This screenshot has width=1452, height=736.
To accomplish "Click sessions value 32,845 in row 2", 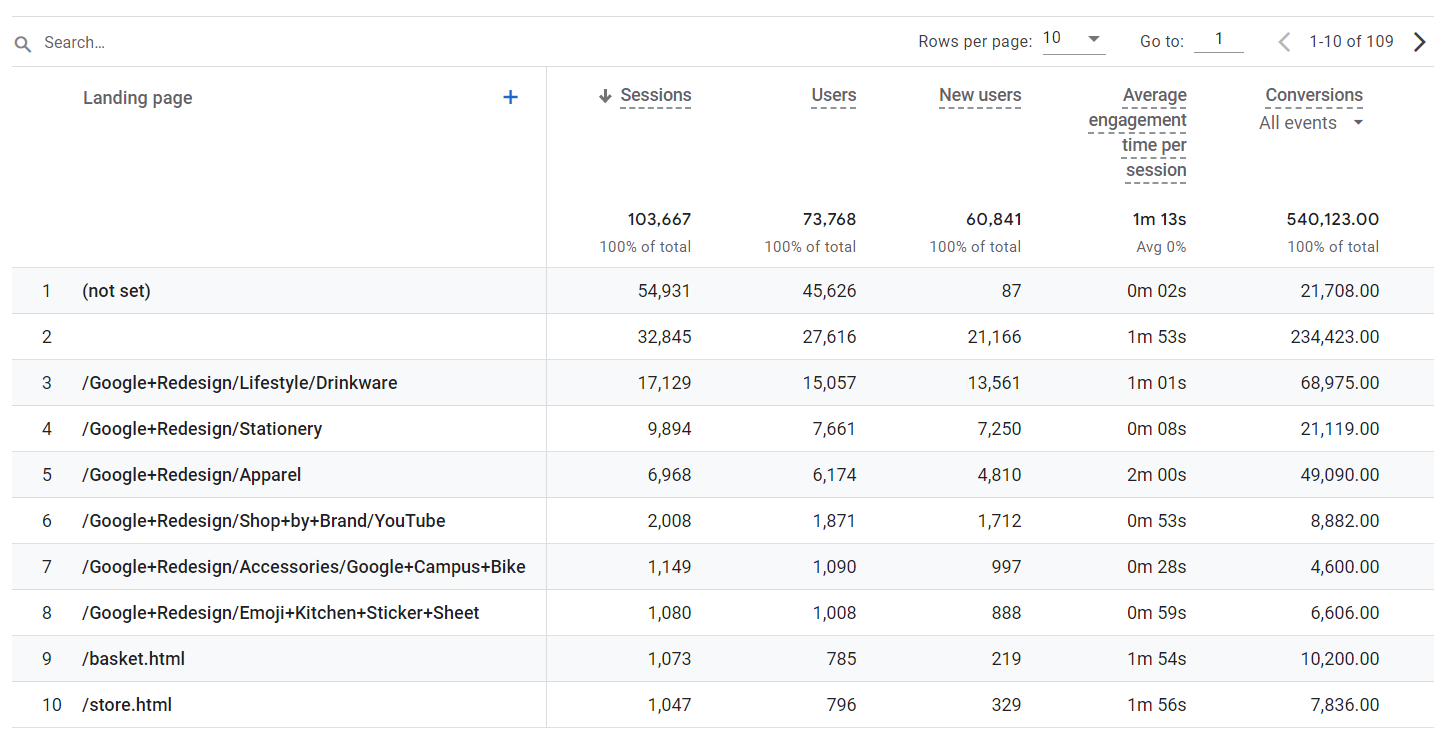I will (664, 337).
